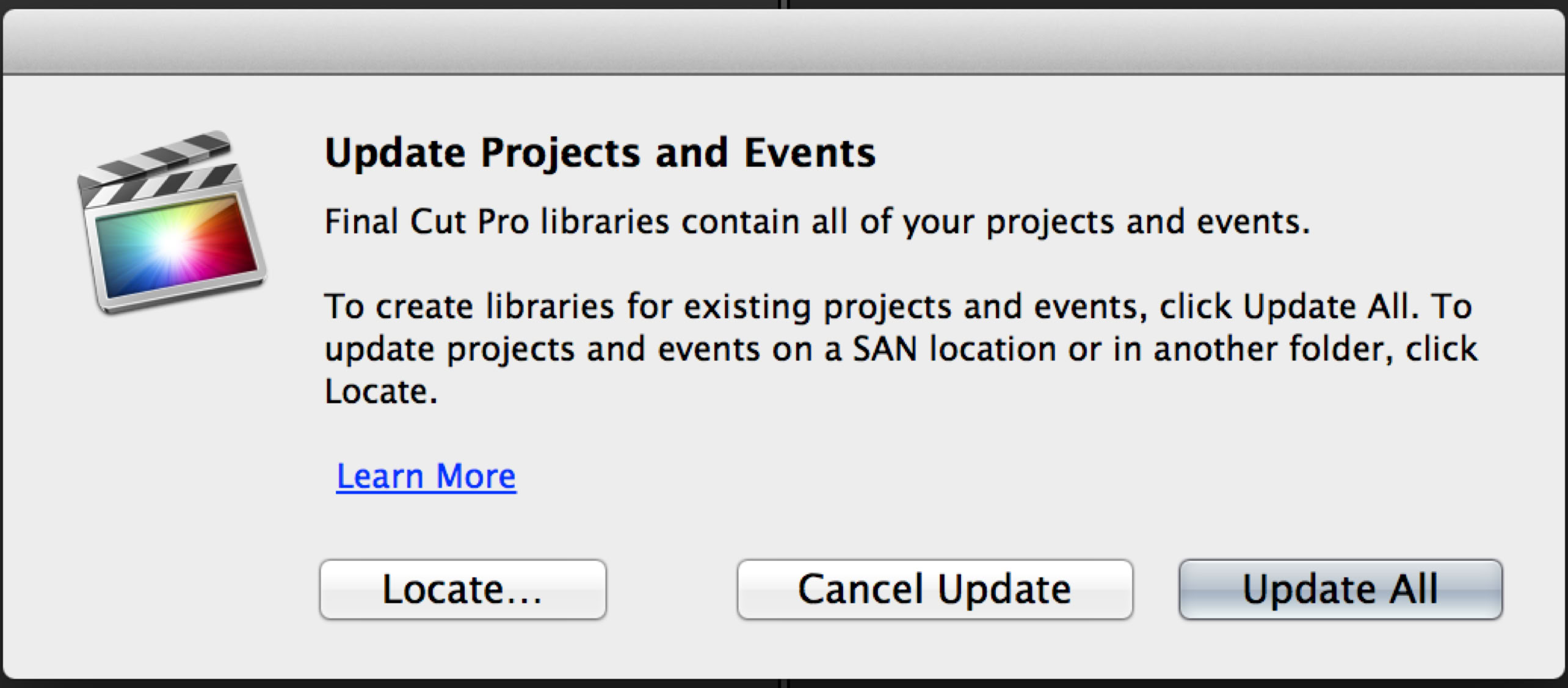Click the blank space between Locate and Cancel Update
The image size is (1568, 688).
tap(672, 590)
